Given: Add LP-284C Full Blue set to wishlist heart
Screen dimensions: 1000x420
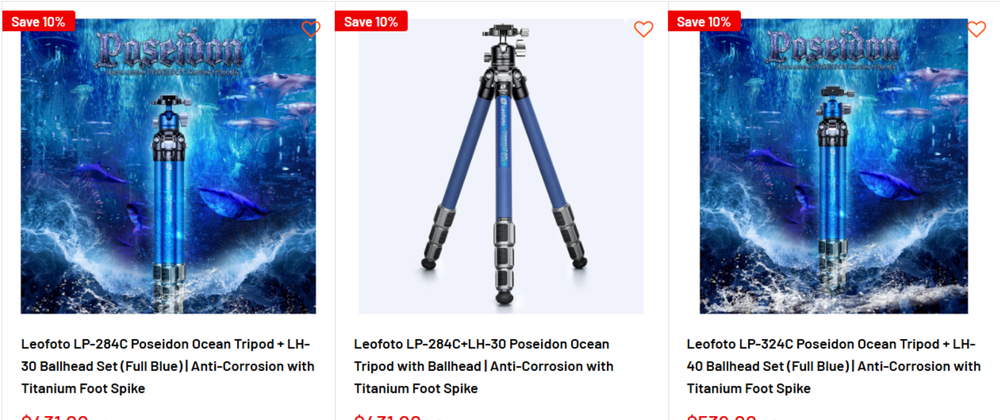Looking at the screenshot, I should tap(311, 29).
